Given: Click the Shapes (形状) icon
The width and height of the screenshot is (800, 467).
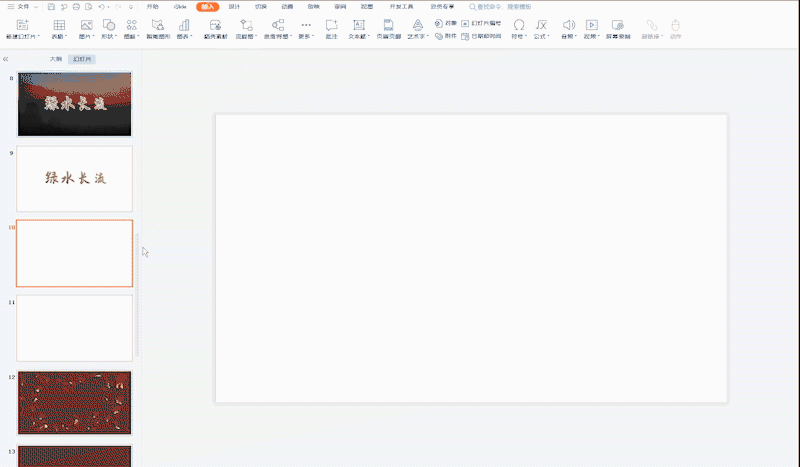Looking at the screenshot, I should 109,25.
